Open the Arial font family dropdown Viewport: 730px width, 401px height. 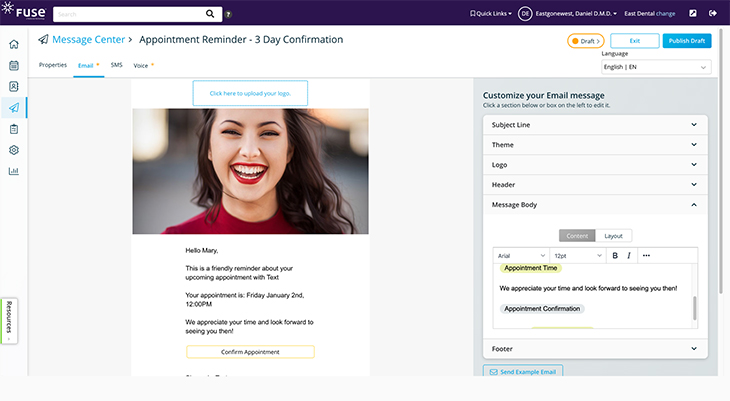click(521, 255)
